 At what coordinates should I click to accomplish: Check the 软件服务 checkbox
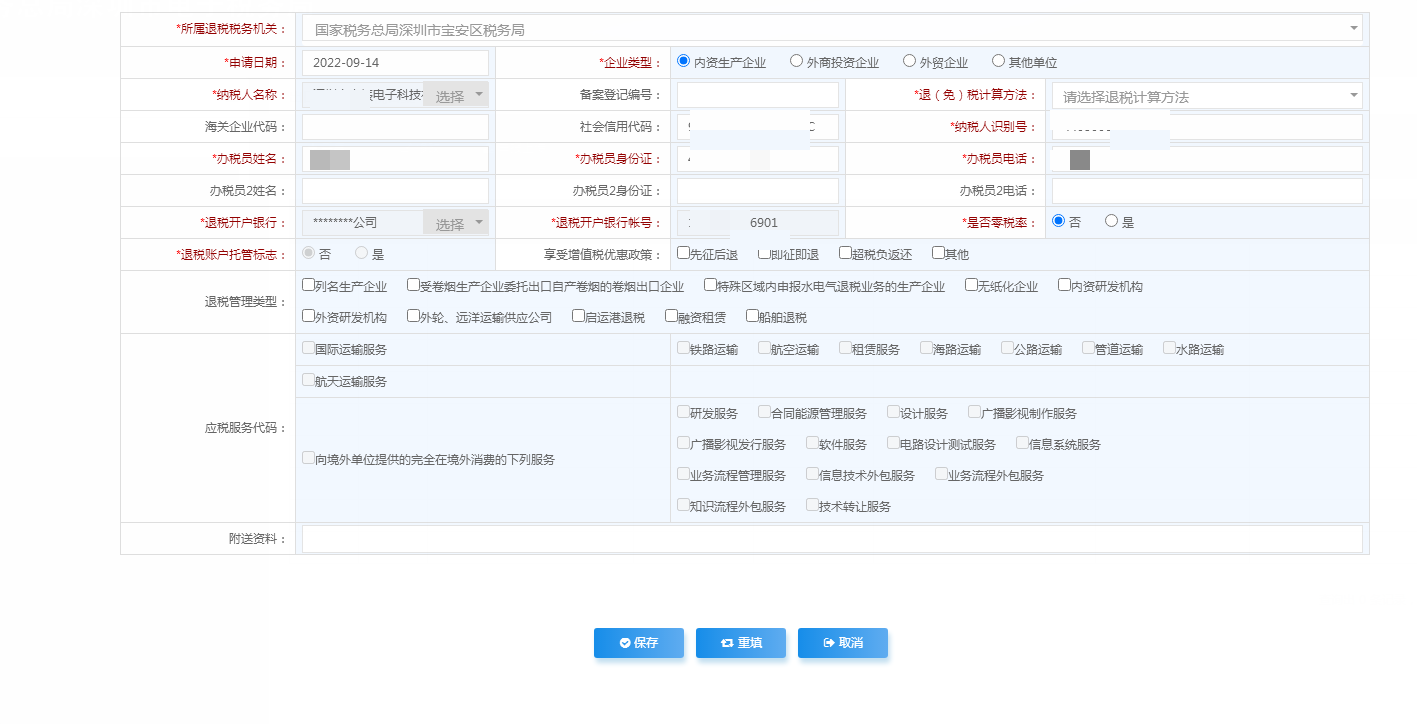812,443
